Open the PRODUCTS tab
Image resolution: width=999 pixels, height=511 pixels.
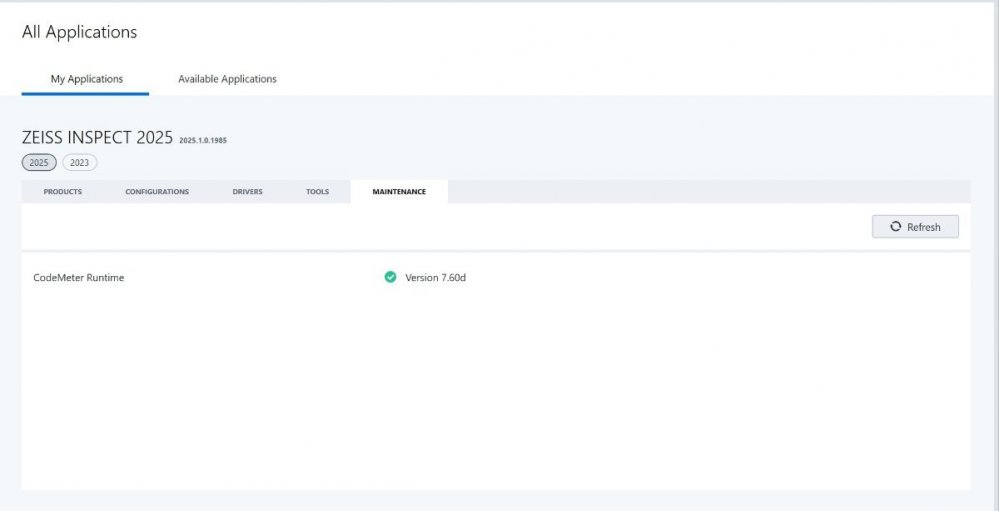pos(62,192)
